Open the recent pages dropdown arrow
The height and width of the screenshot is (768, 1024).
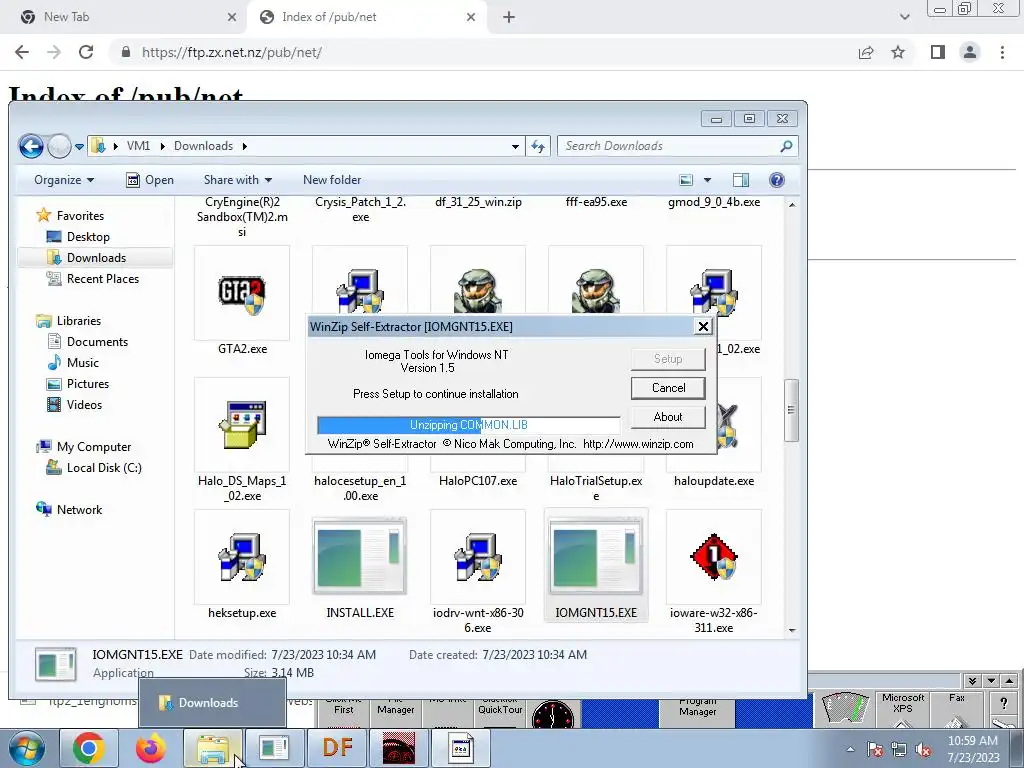tap(79, 146)
